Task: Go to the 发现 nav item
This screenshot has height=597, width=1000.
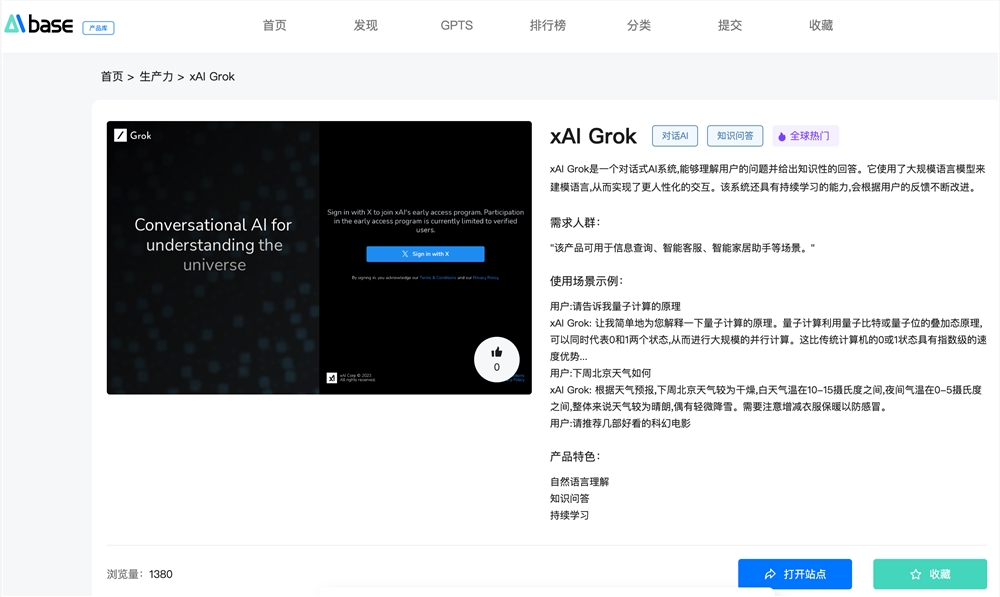Action: point(365,26)
